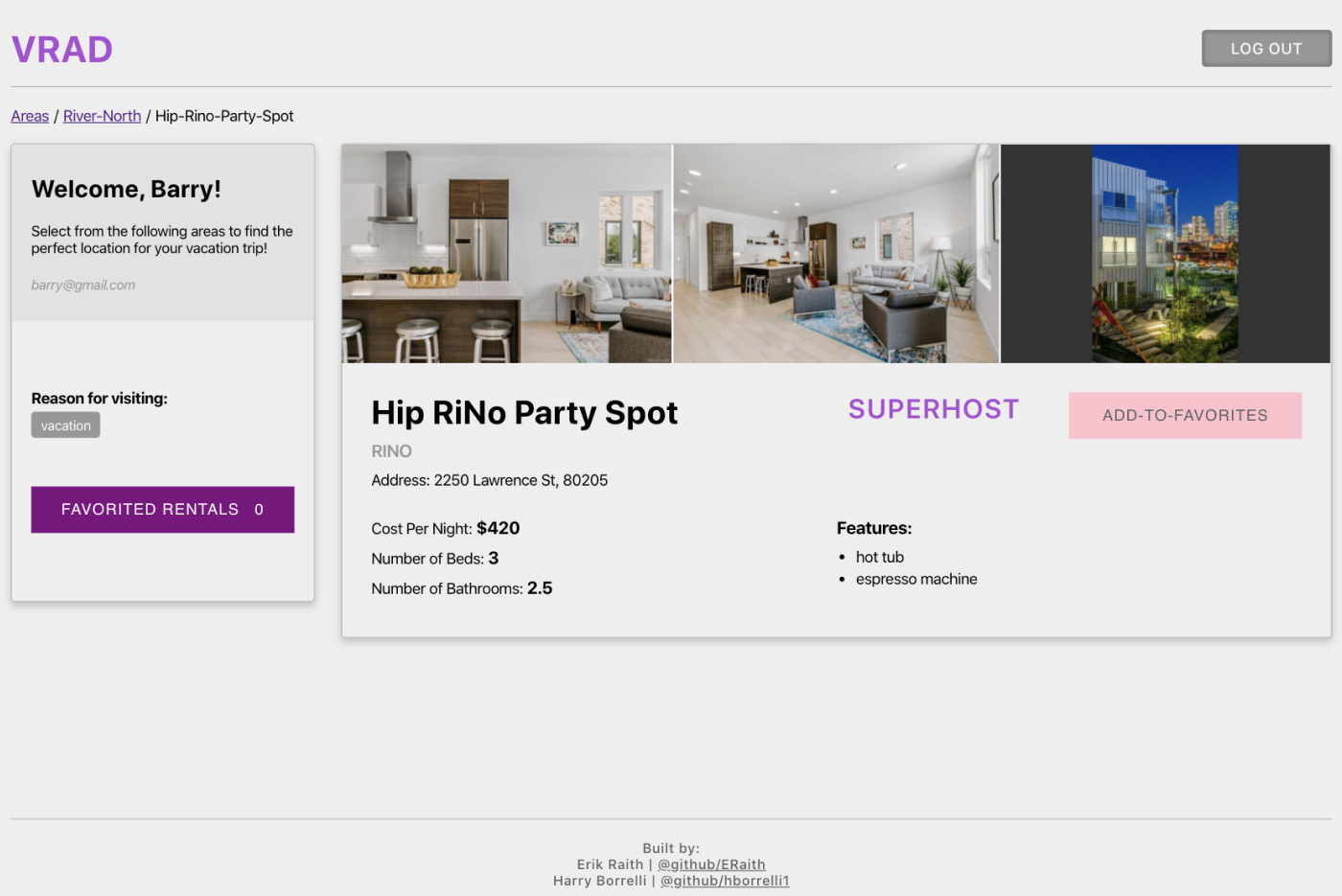Go to Areas via breadcrumb link
This screenshot has height=896, width=1342.
click(x=30, y=116)
